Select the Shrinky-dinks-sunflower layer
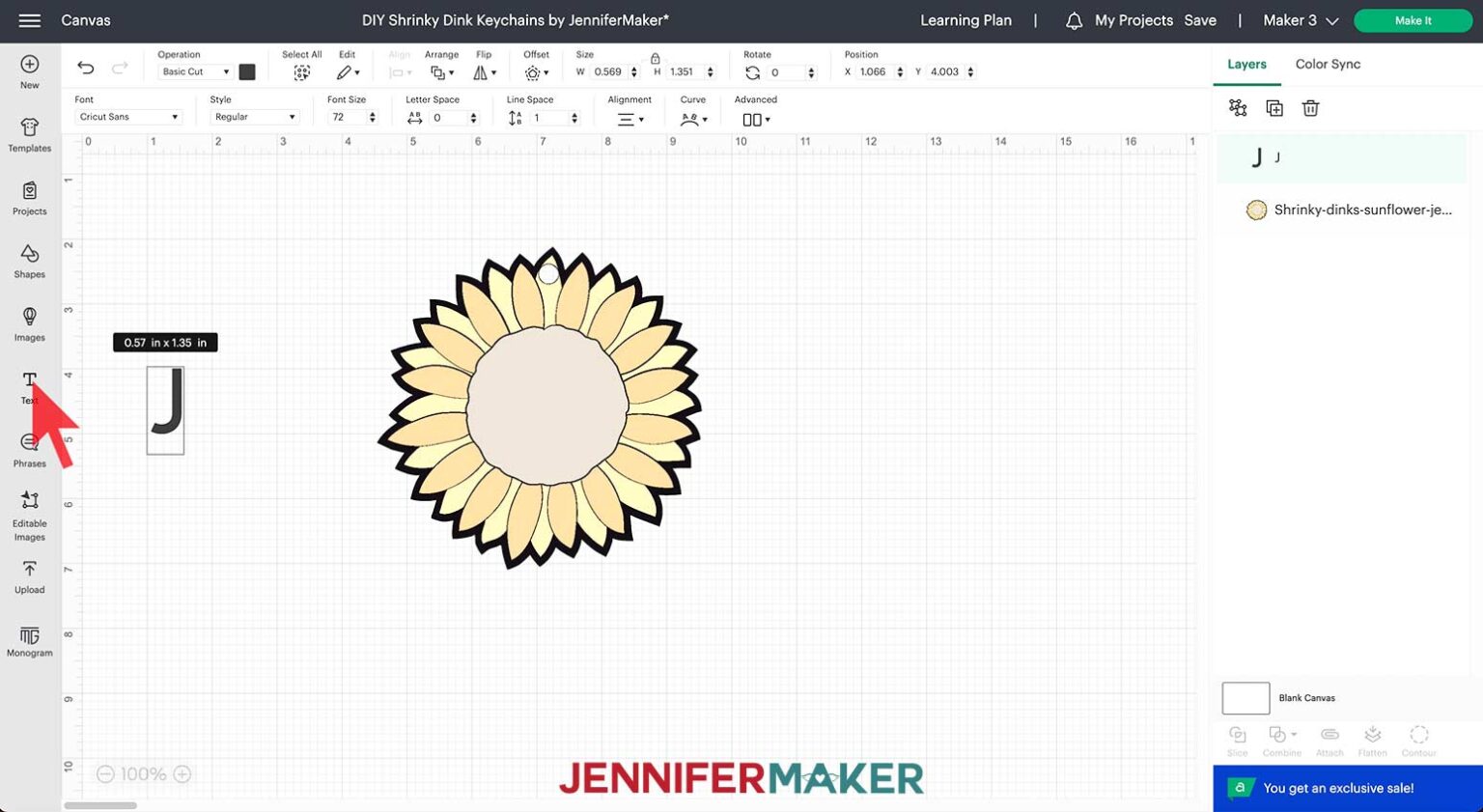 click(1340, 210)
